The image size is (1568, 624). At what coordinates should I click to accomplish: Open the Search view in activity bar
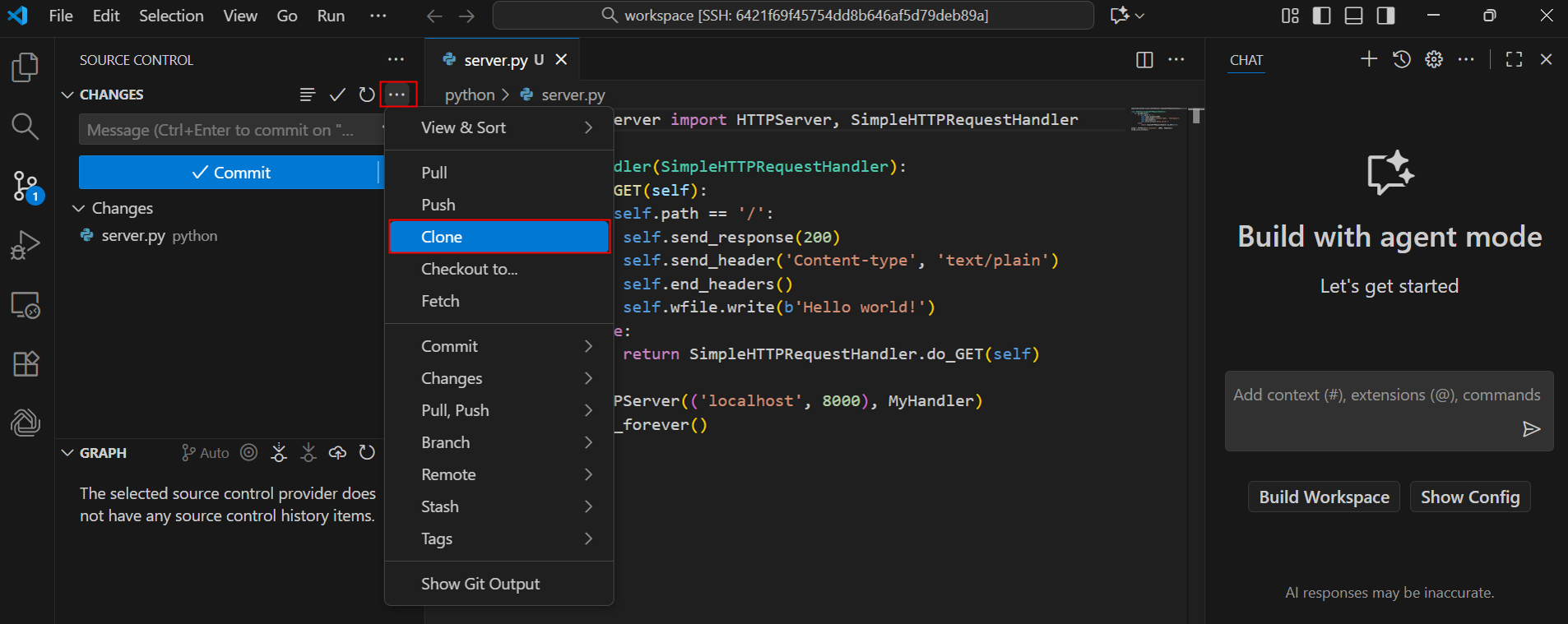pyautogui.click(x=26, y=127)
